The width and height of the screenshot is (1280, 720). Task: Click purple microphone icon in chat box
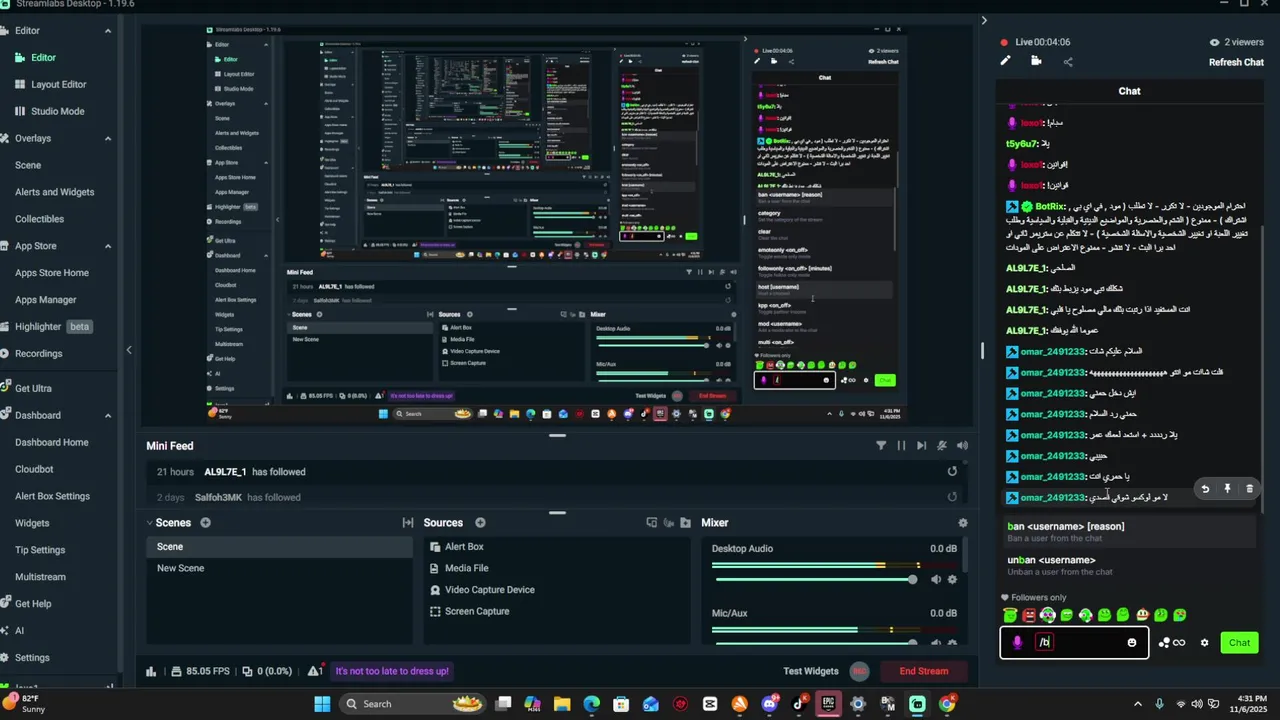1018,643
